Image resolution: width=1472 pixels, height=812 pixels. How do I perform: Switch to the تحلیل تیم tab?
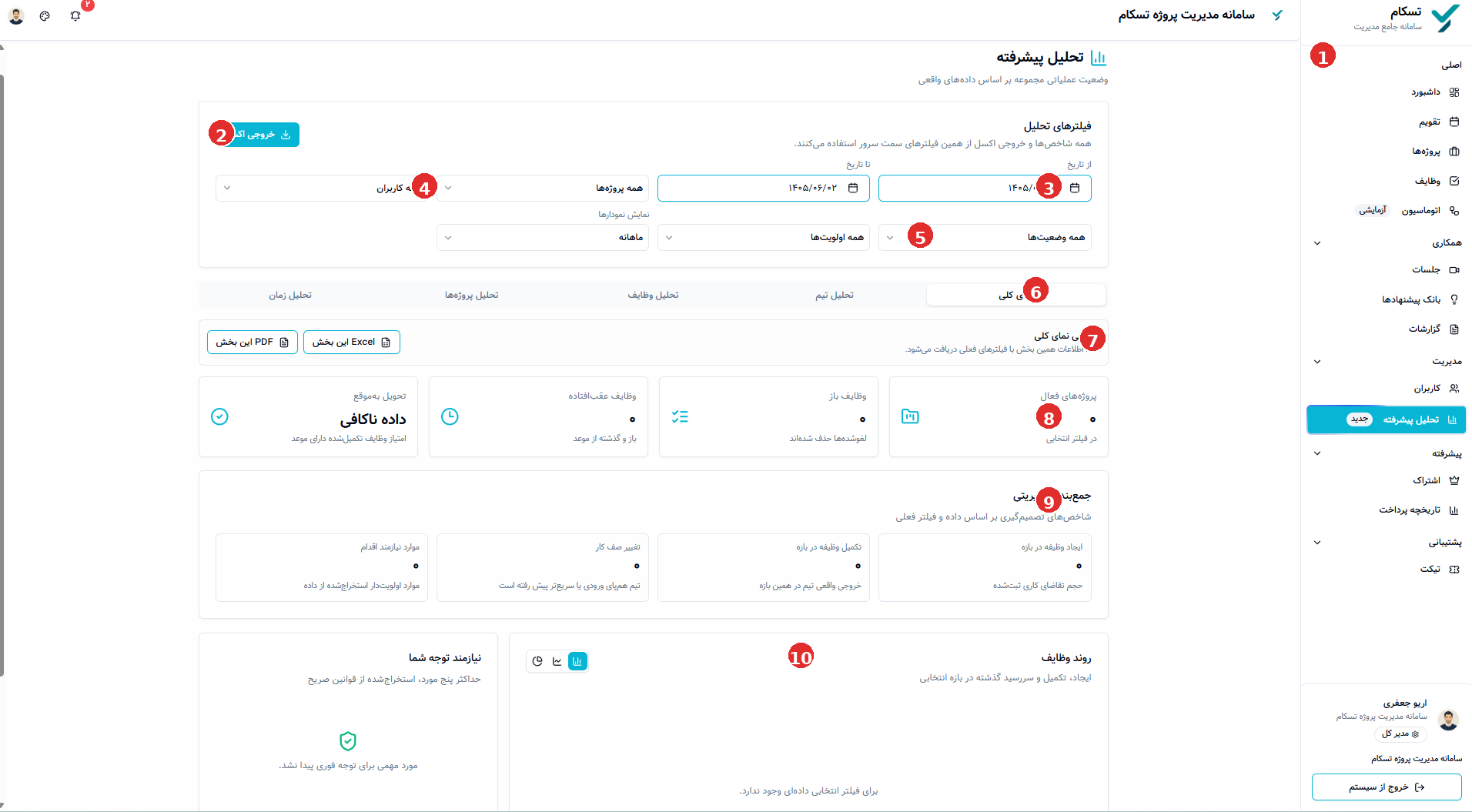(x=835, y=295)
